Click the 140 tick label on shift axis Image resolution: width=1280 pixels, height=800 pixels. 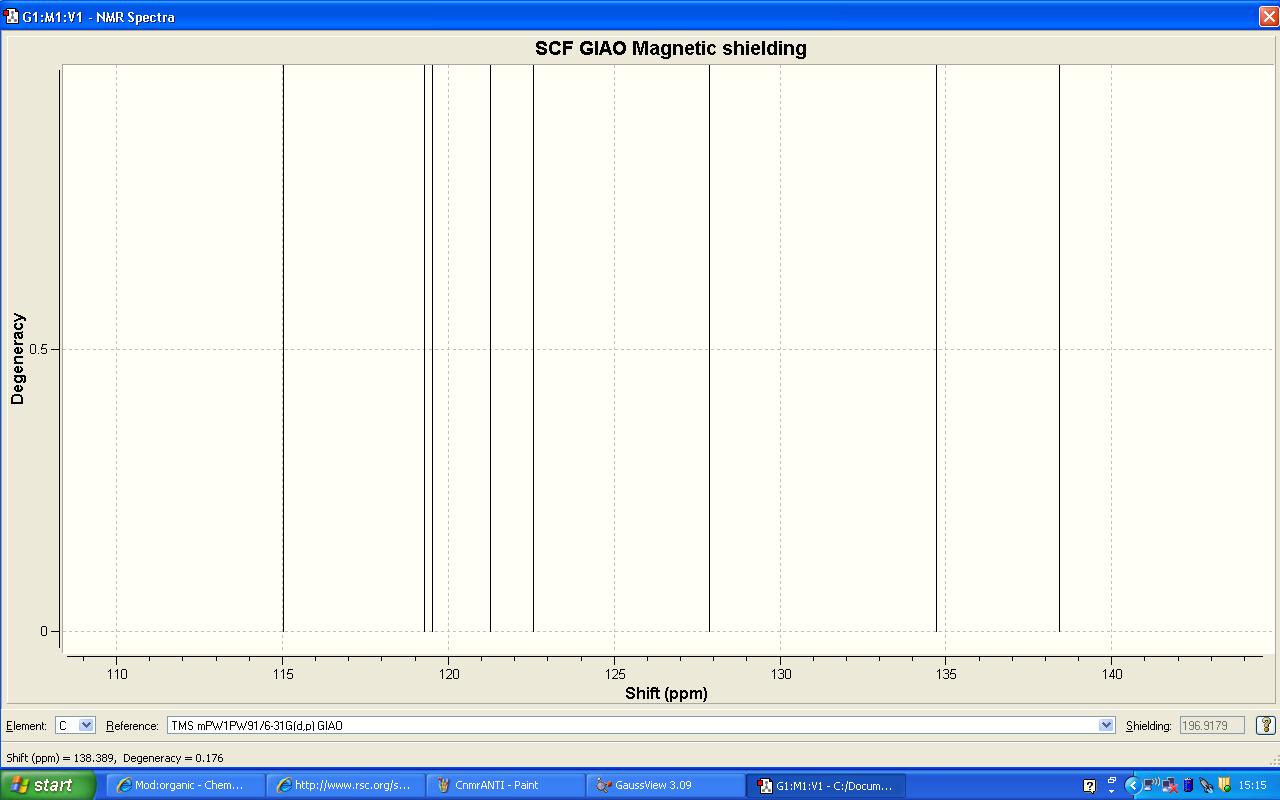1112,674
